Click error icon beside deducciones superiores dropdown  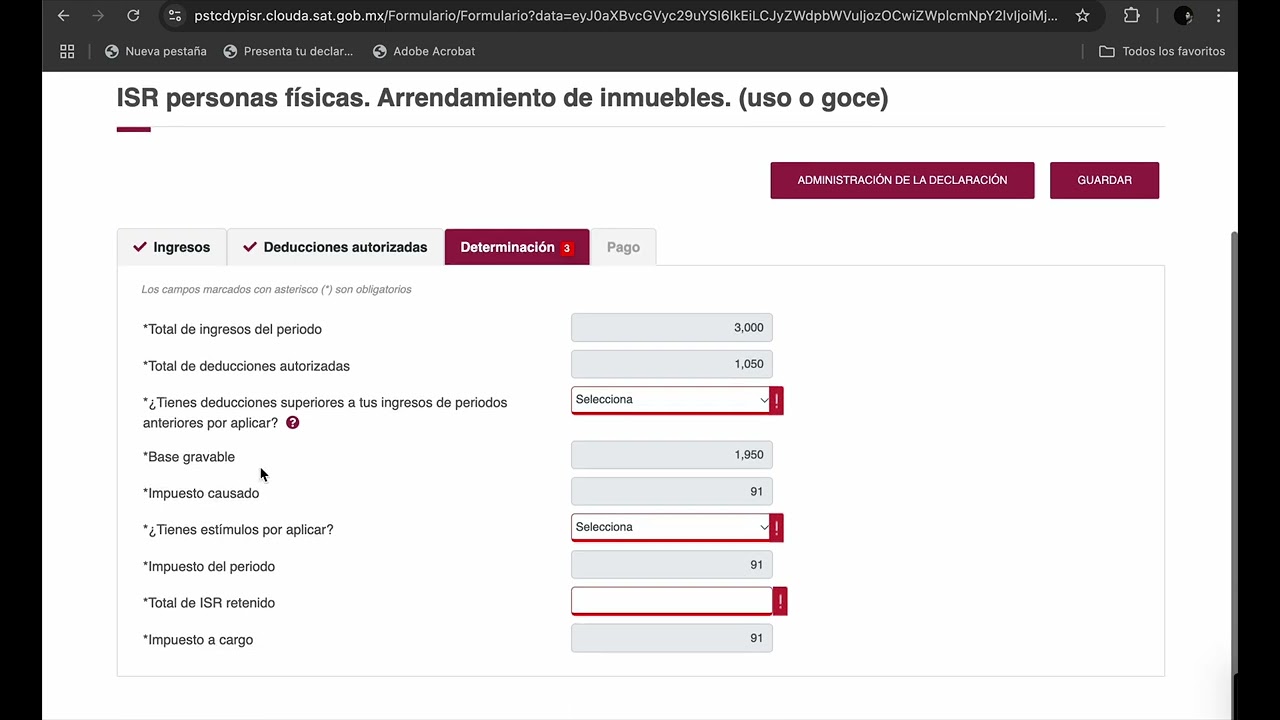[x=776, y=400]
